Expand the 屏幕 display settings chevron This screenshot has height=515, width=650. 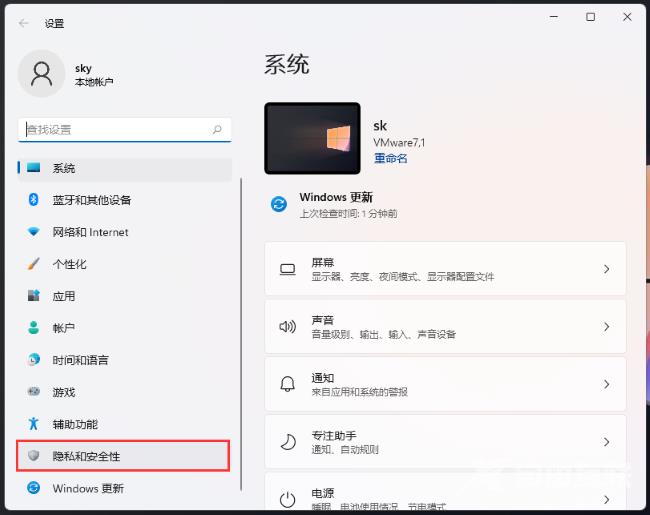(x=606, y=269)
